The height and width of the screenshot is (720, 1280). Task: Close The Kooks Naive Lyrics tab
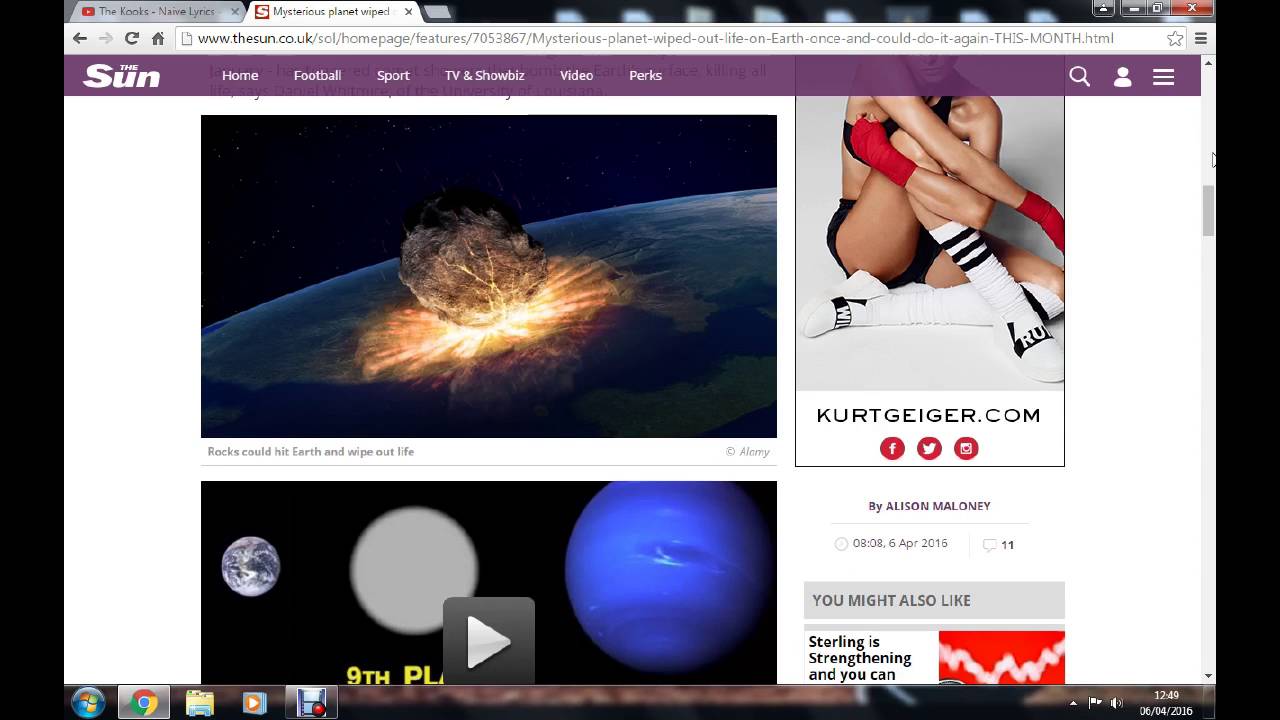(x=235, y=12)
